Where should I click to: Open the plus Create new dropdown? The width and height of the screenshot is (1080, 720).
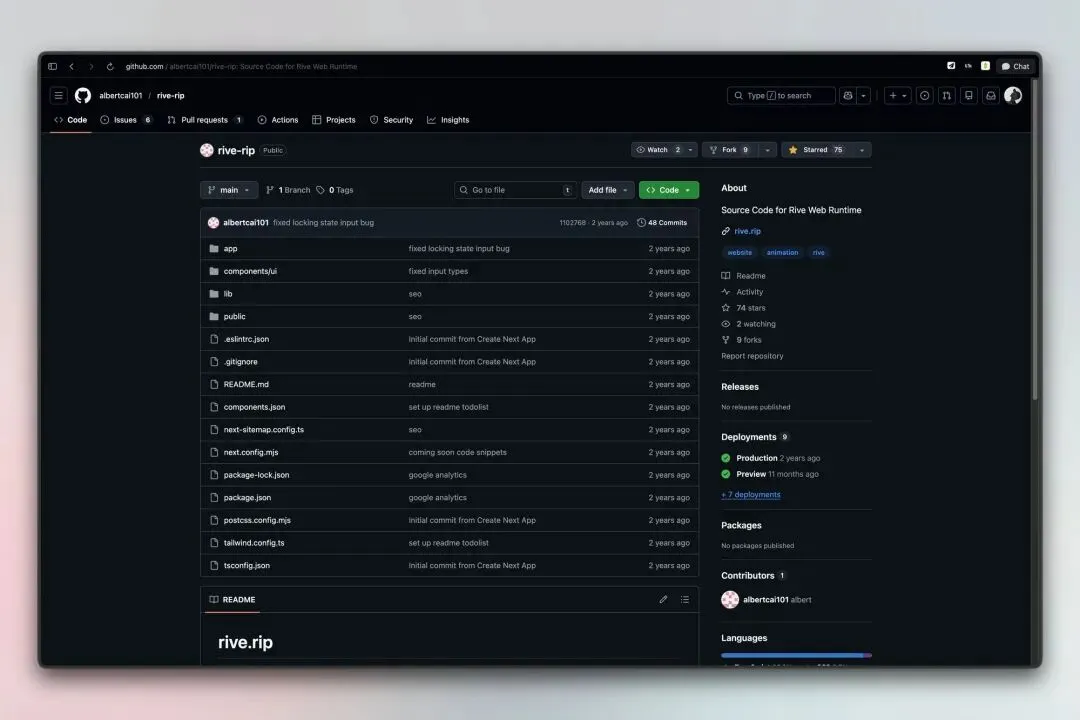[x=897, y=96]
